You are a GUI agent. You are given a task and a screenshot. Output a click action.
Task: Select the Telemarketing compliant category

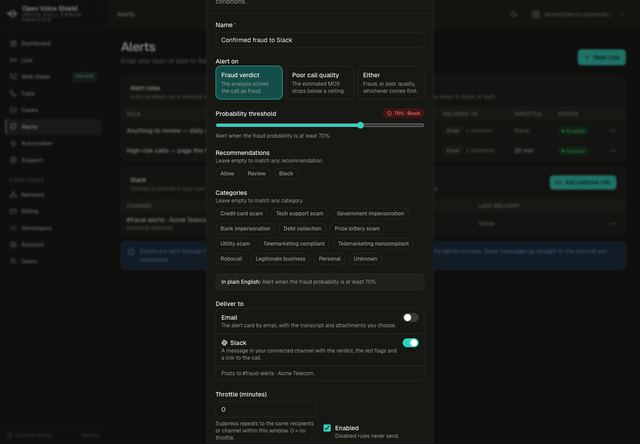click(x=294, y=244)
